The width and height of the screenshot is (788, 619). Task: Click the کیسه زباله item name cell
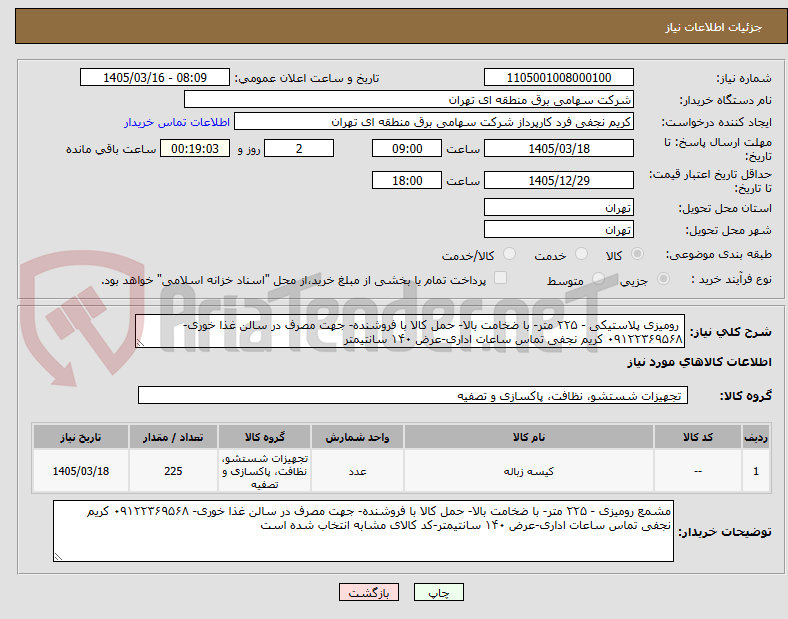click(x=529, y=471)
